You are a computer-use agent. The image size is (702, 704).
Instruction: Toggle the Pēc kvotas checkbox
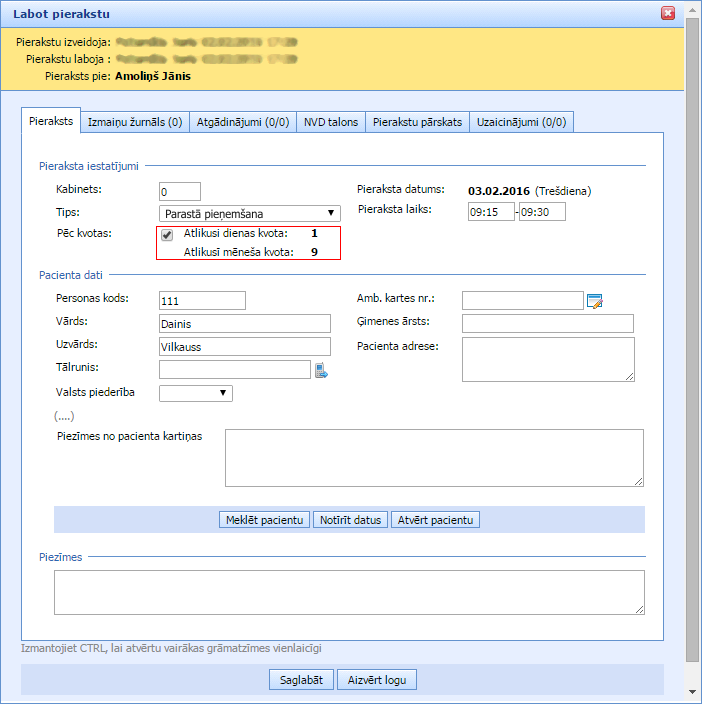pyautogui.click(x=167, y=235)
